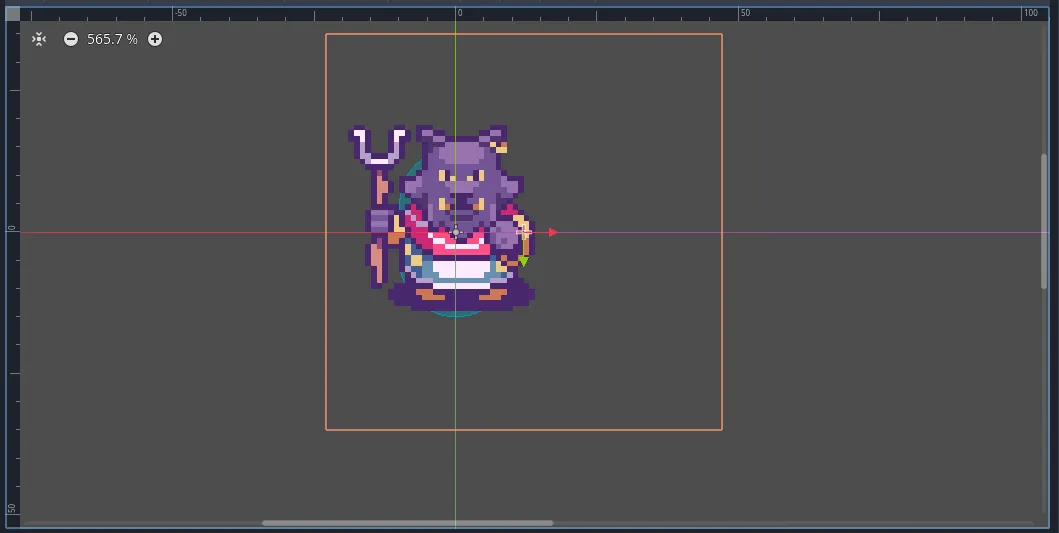
Task: Click the ruler corner box
Action: pos(12,14)
